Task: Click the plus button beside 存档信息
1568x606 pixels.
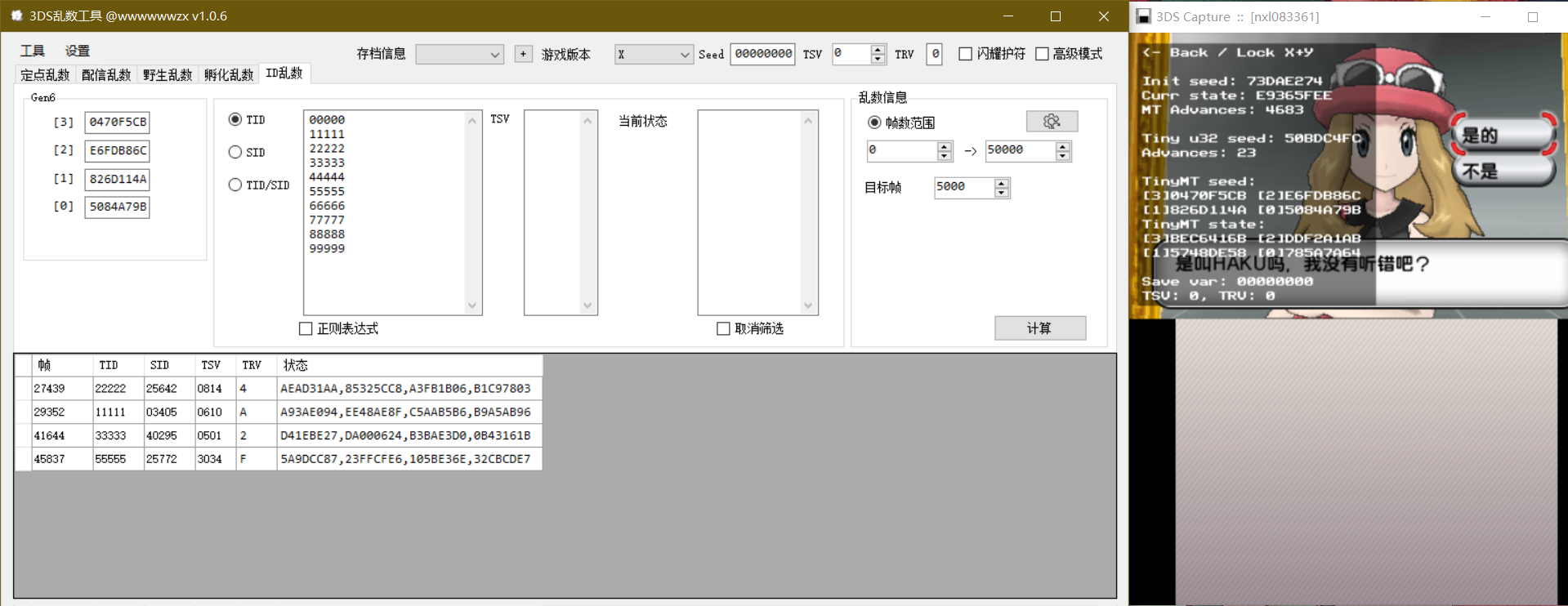Action: [x=523, y=54]
